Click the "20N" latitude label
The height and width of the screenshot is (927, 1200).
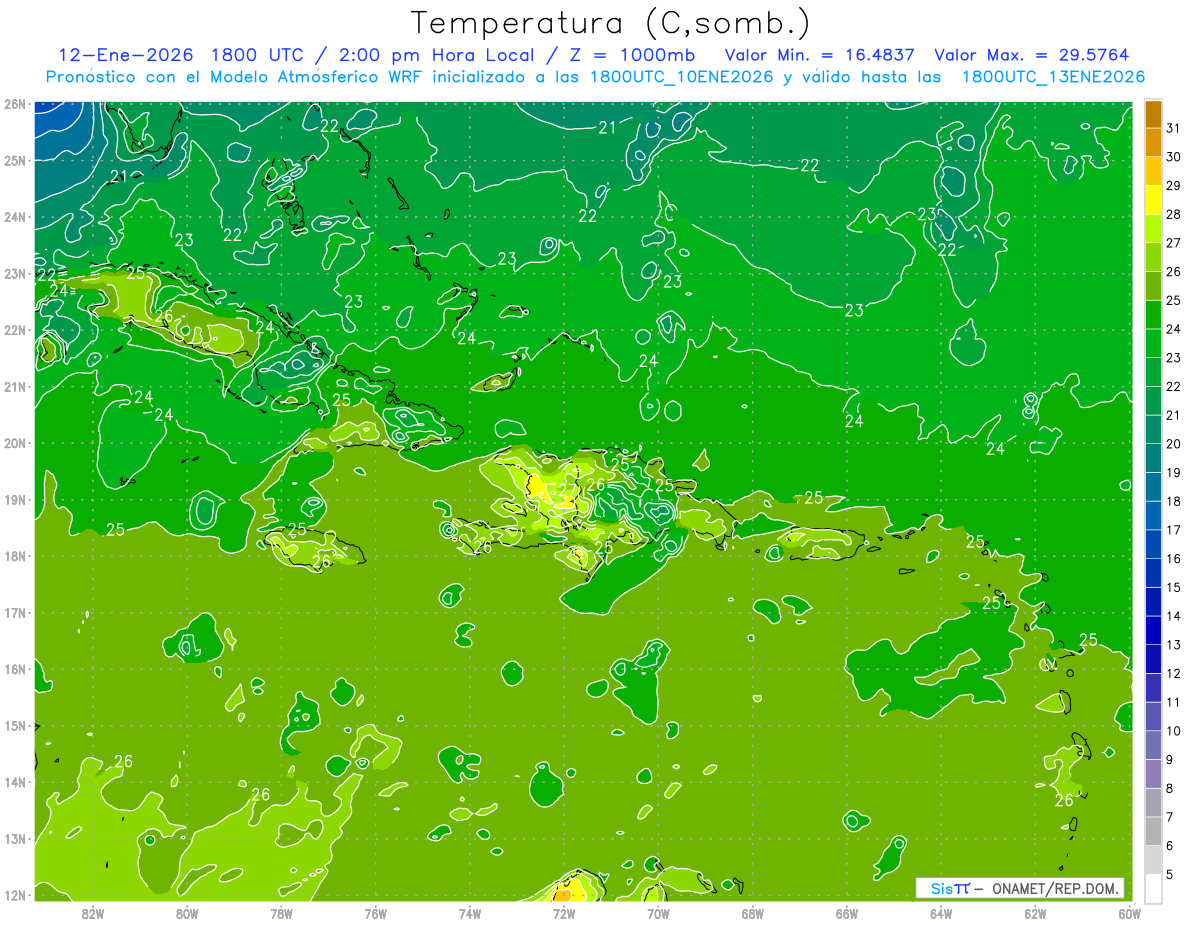pyautogui.click(x=14, y=443)
